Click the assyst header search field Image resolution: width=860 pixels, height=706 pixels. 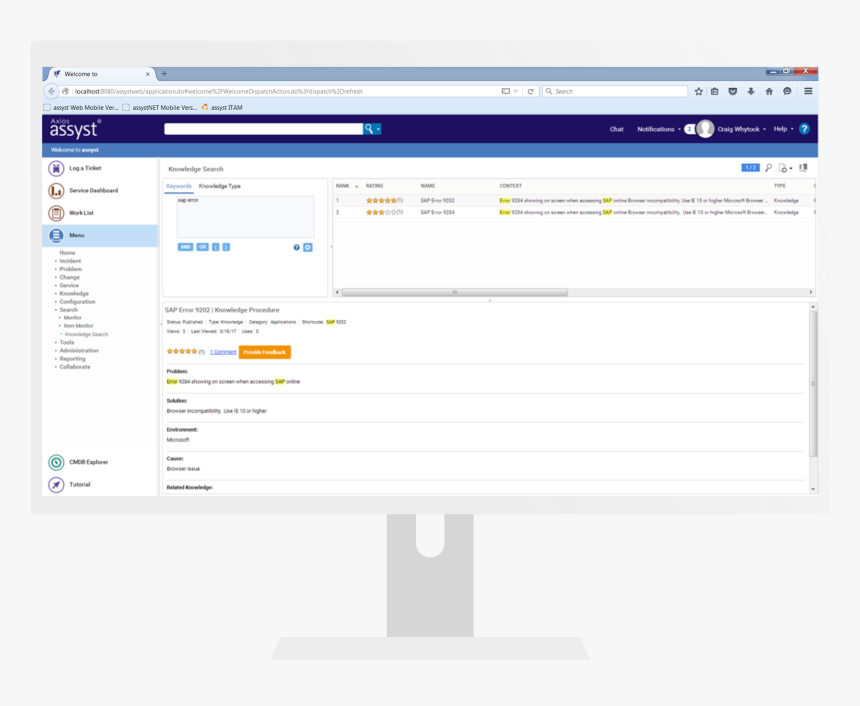tap(263, 129)
